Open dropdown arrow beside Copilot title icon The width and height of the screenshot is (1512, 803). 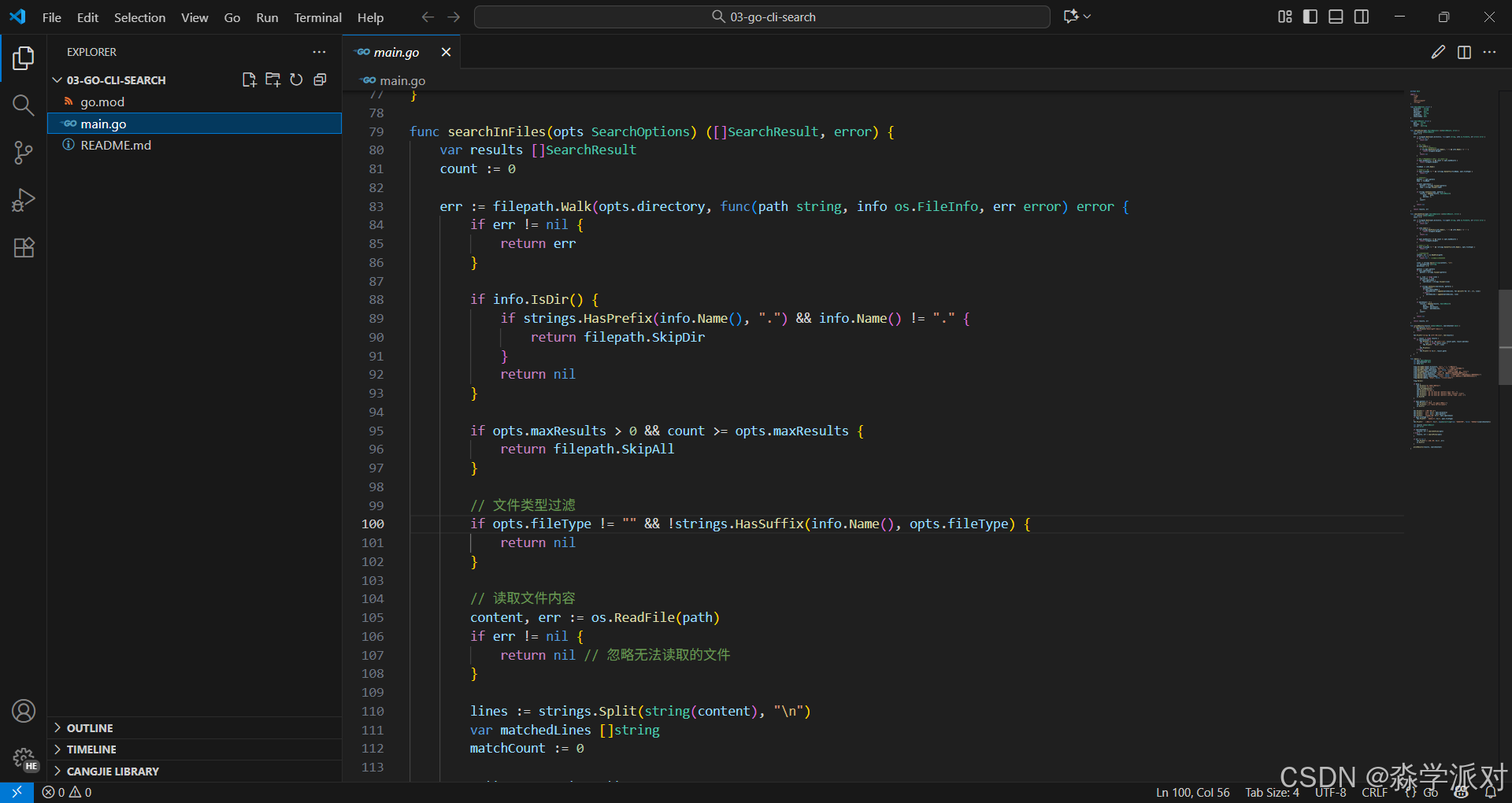(1088, 17)
